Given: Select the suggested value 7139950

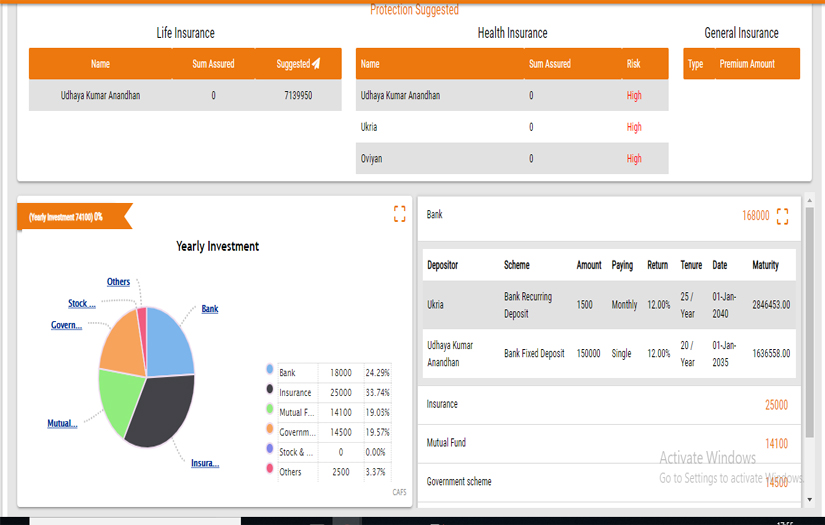Looking at the screenshot, I should 298,96.
